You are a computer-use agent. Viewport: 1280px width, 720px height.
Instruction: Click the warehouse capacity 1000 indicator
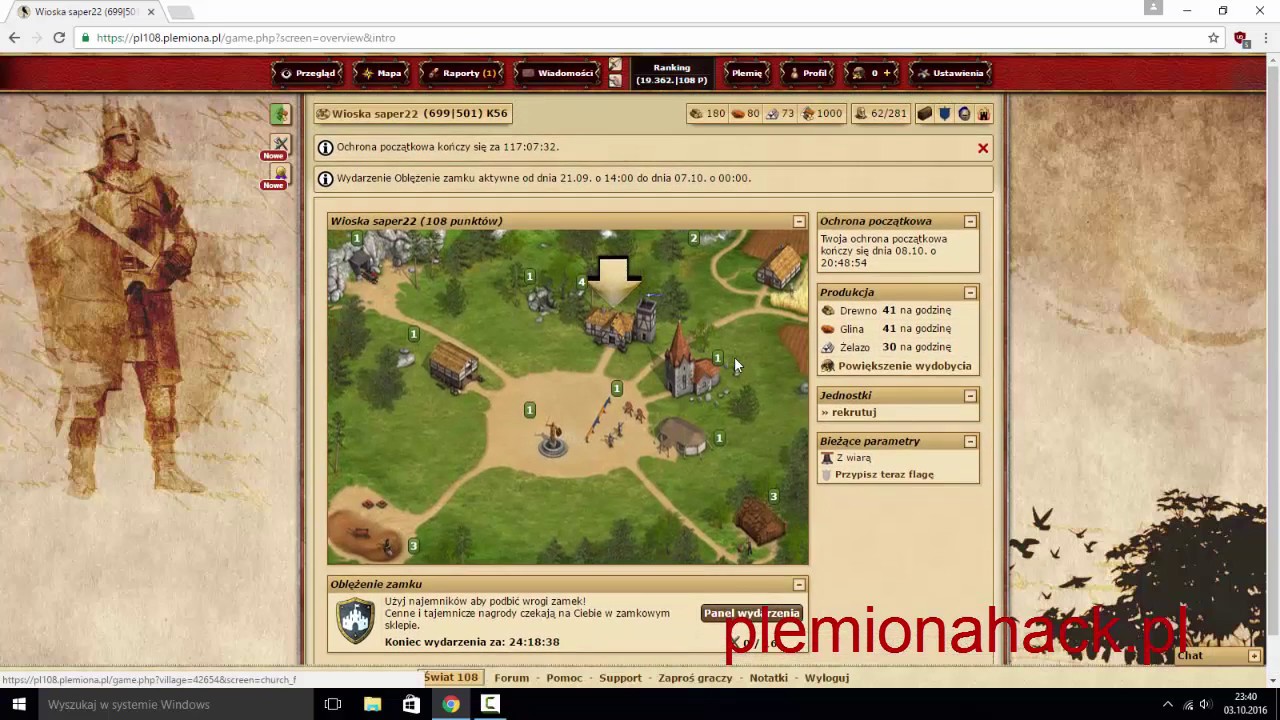click(x=822, y=113)
